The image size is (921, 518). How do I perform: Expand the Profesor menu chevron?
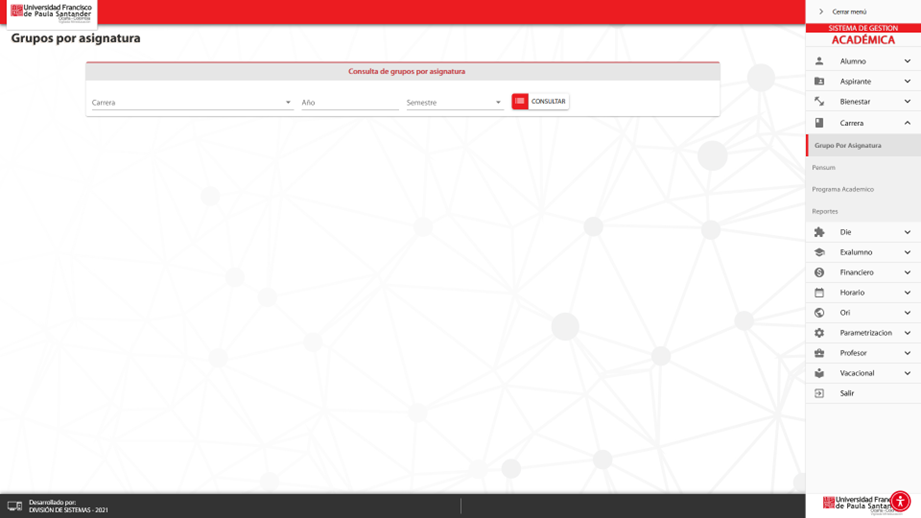907,353
